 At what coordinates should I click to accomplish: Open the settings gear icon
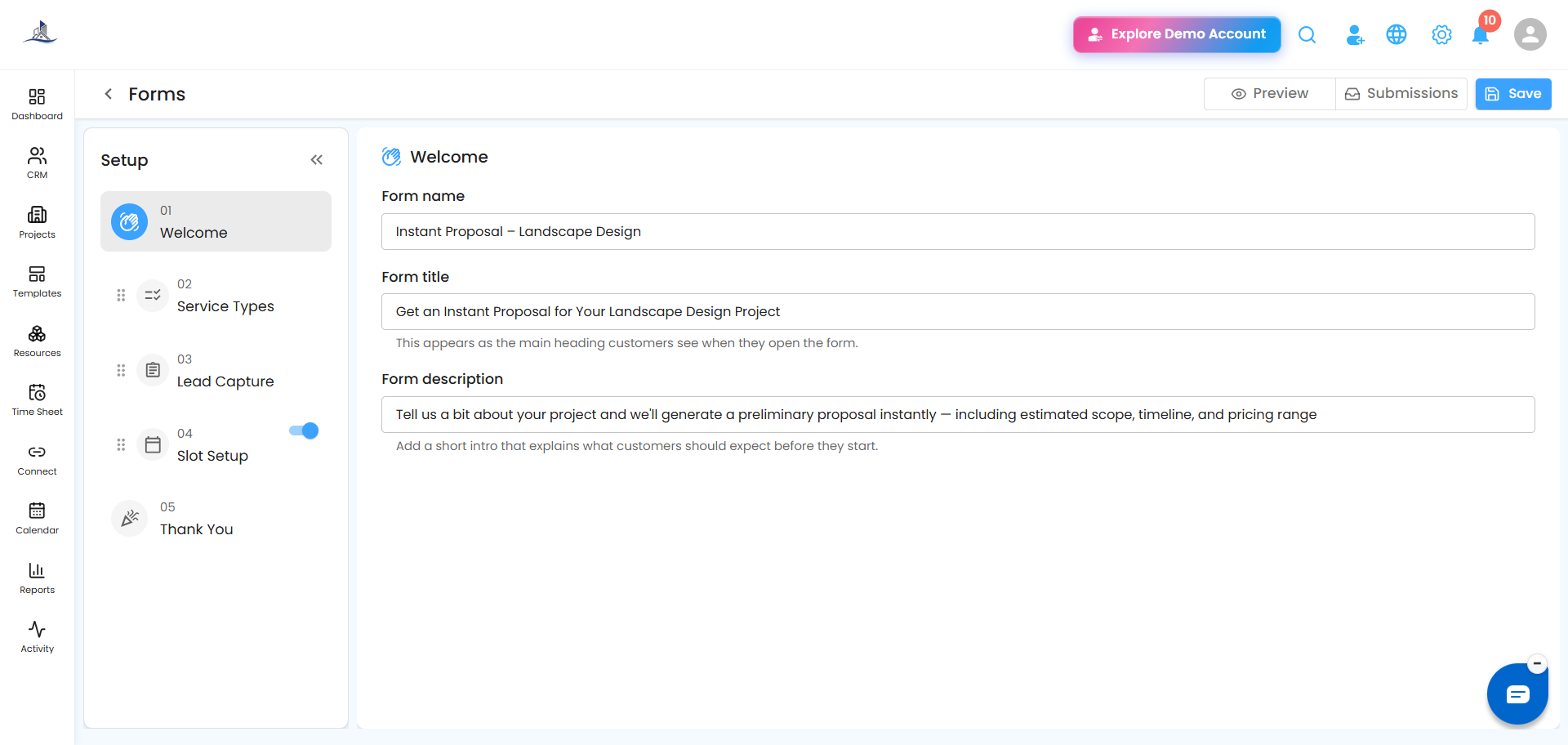(x=1441, y=35)
